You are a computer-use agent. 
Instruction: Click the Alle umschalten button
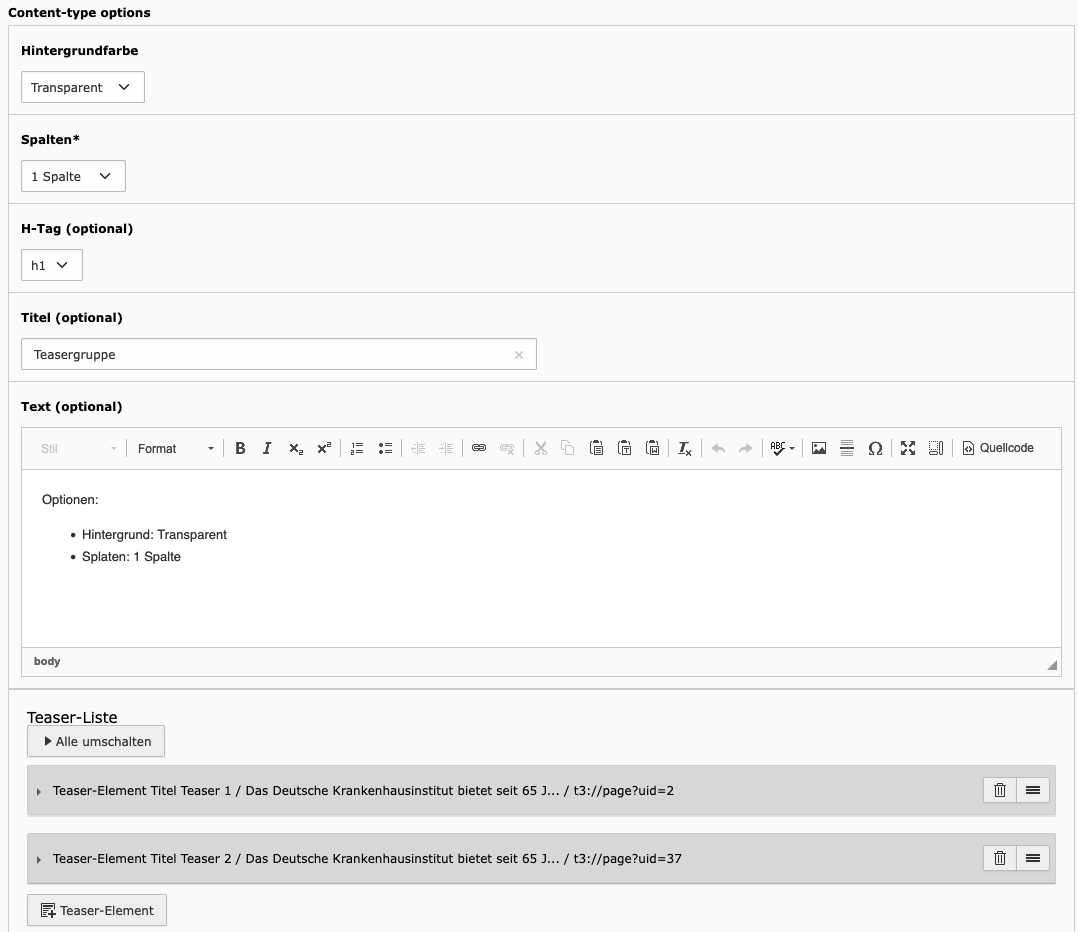click(x=96, y=742)
